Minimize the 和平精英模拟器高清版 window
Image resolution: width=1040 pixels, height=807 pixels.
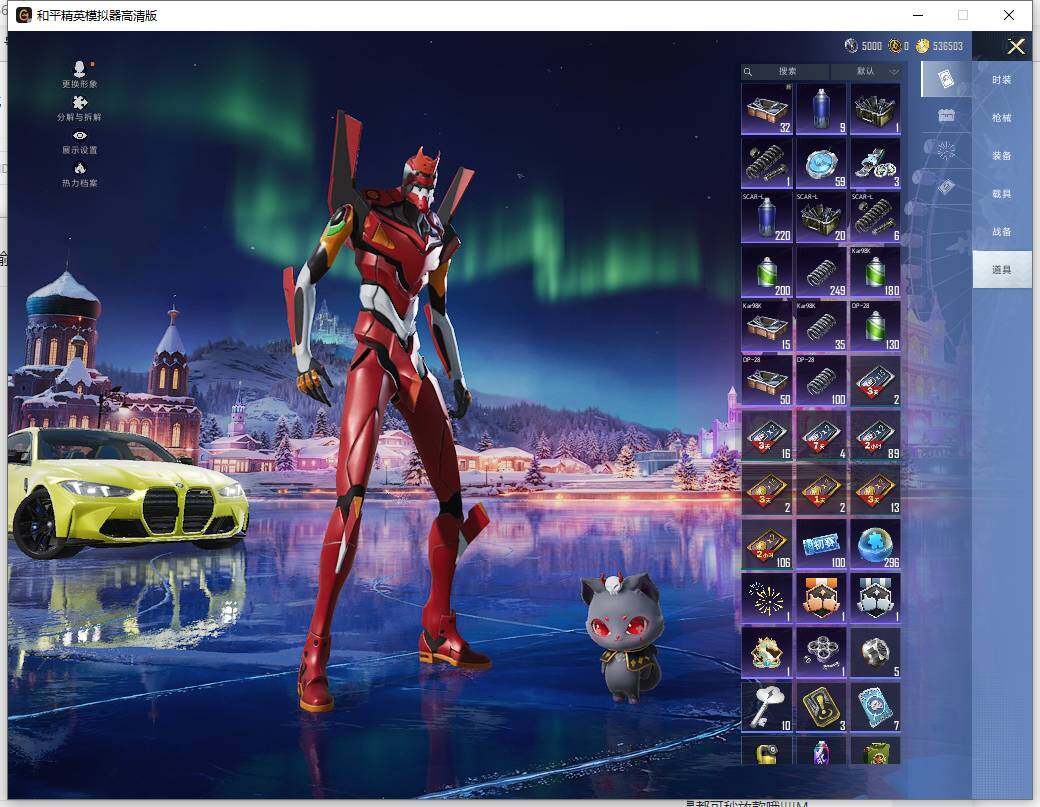coord(918,15)
